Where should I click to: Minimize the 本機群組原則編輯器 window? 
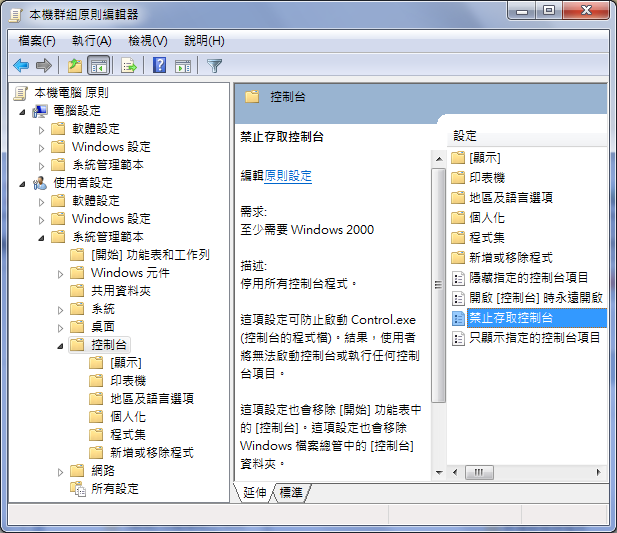pyautogui.click(x=522, y=11)
